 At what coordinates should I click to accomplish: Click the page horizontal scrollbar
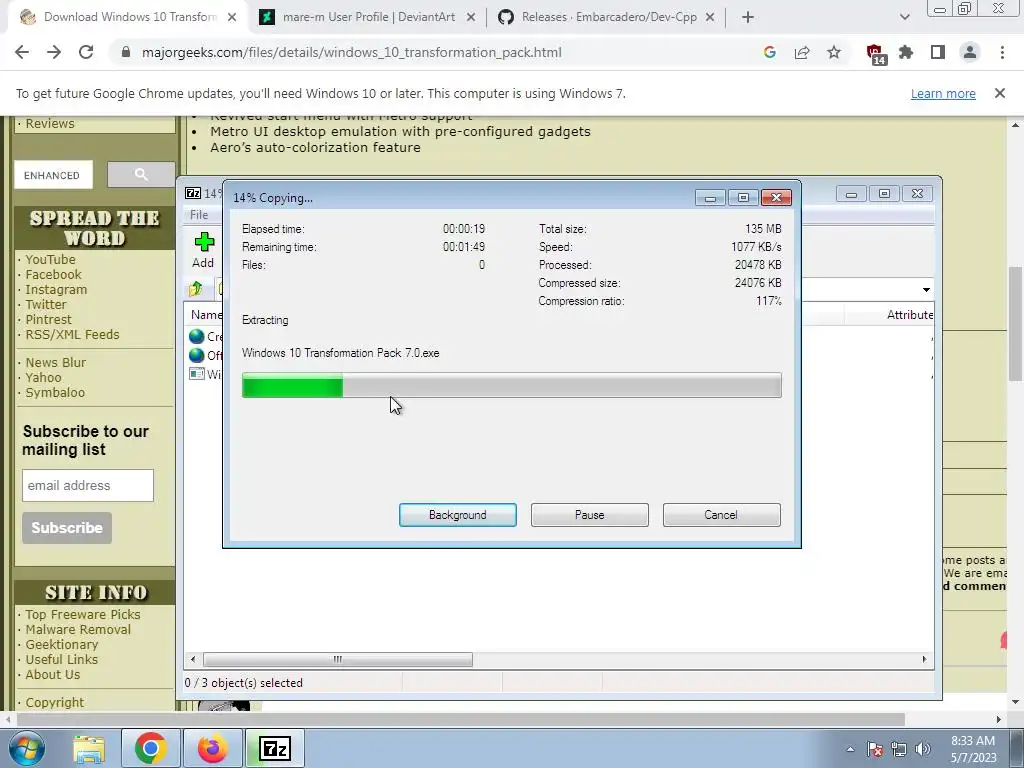point(460,719)
